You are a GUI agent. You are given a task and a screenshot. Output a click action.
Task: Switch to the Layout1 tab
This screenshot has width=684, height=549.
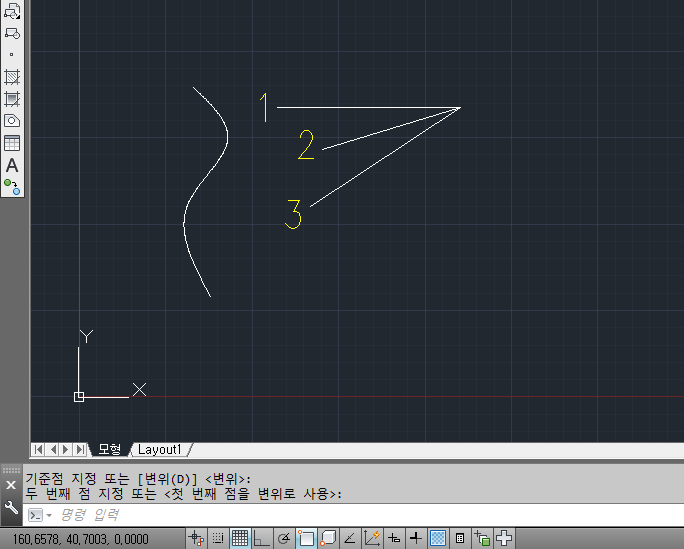tap(160, 450)
